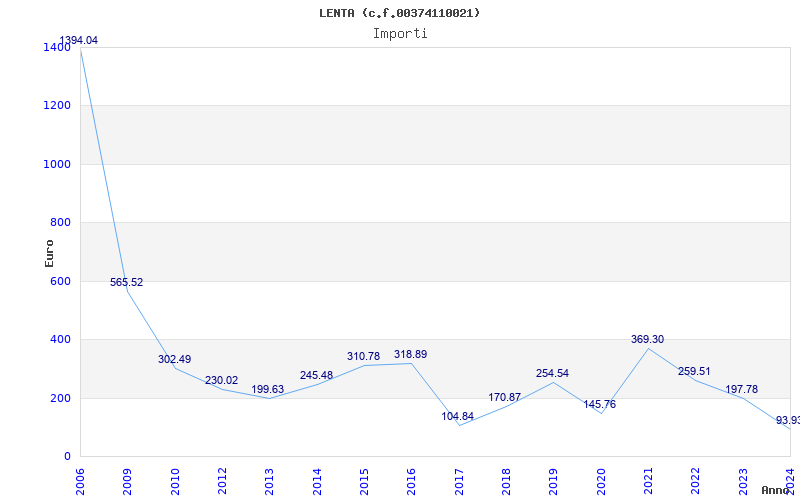Click the 230.02 data label
This screenshot has height=500, width=800.
click(221, 381)
